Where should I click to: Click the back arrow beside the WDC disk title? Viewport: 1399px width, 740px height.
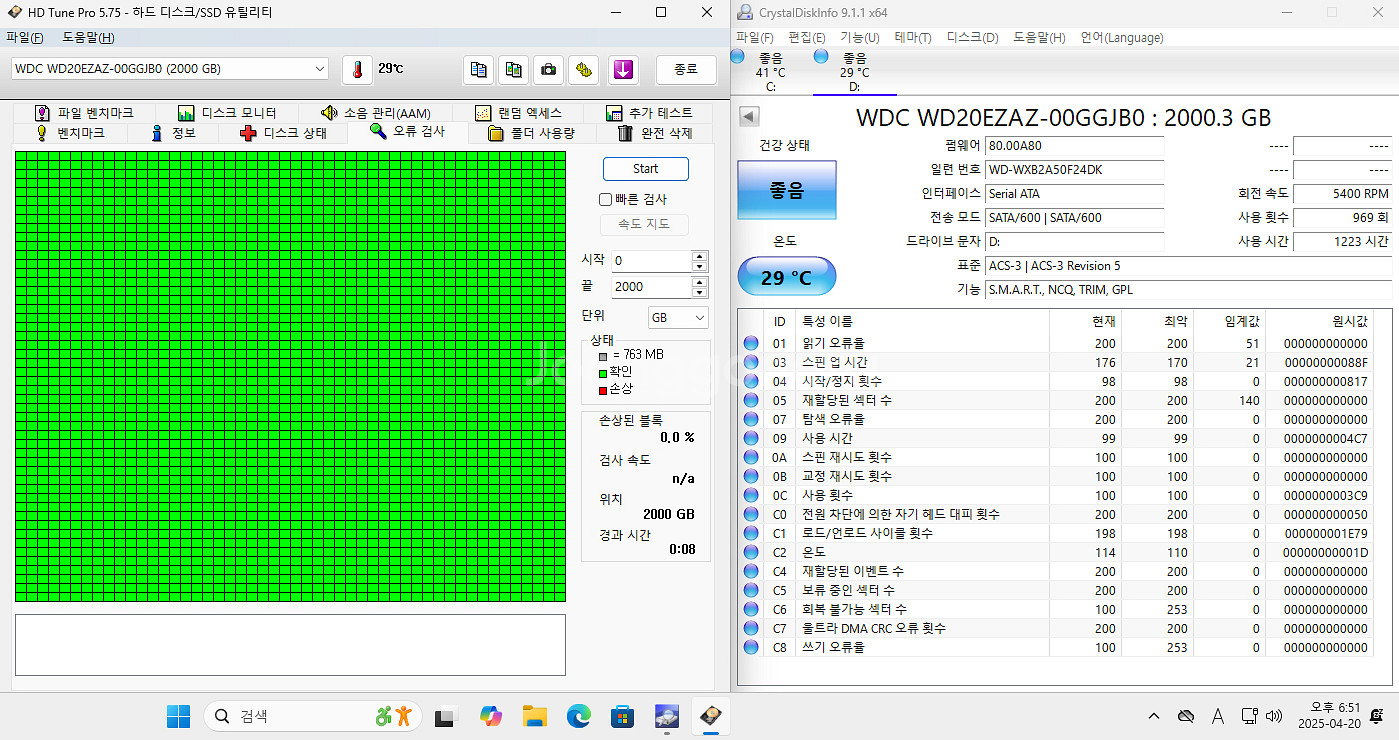tap(749, 117)
